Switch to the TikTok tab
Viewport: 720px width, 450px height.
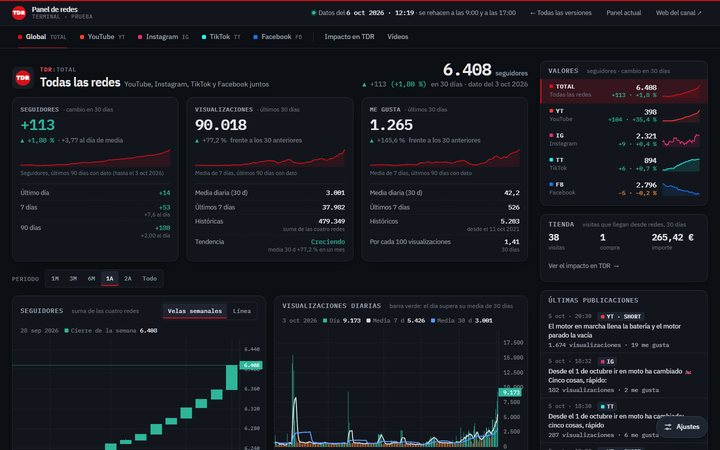tap(221, 37)
